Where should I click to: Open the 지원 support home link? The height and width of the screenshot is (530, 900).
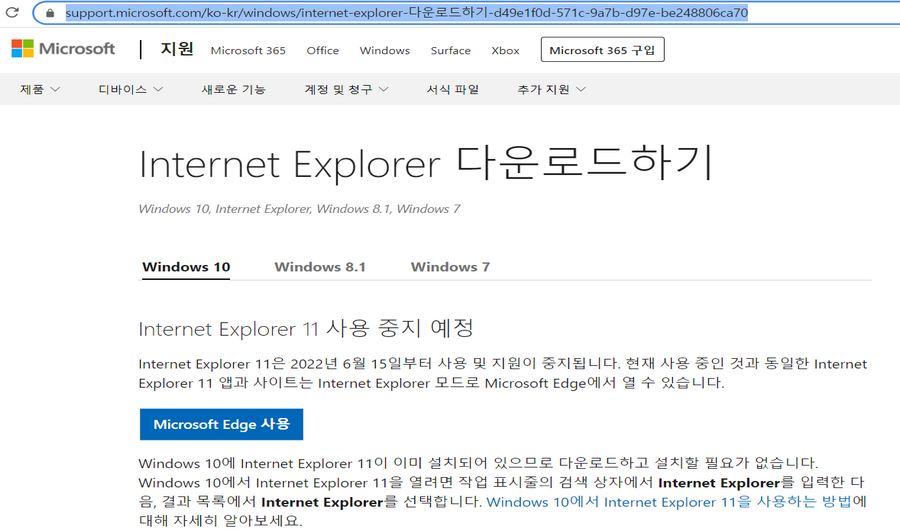click(177, 49)
